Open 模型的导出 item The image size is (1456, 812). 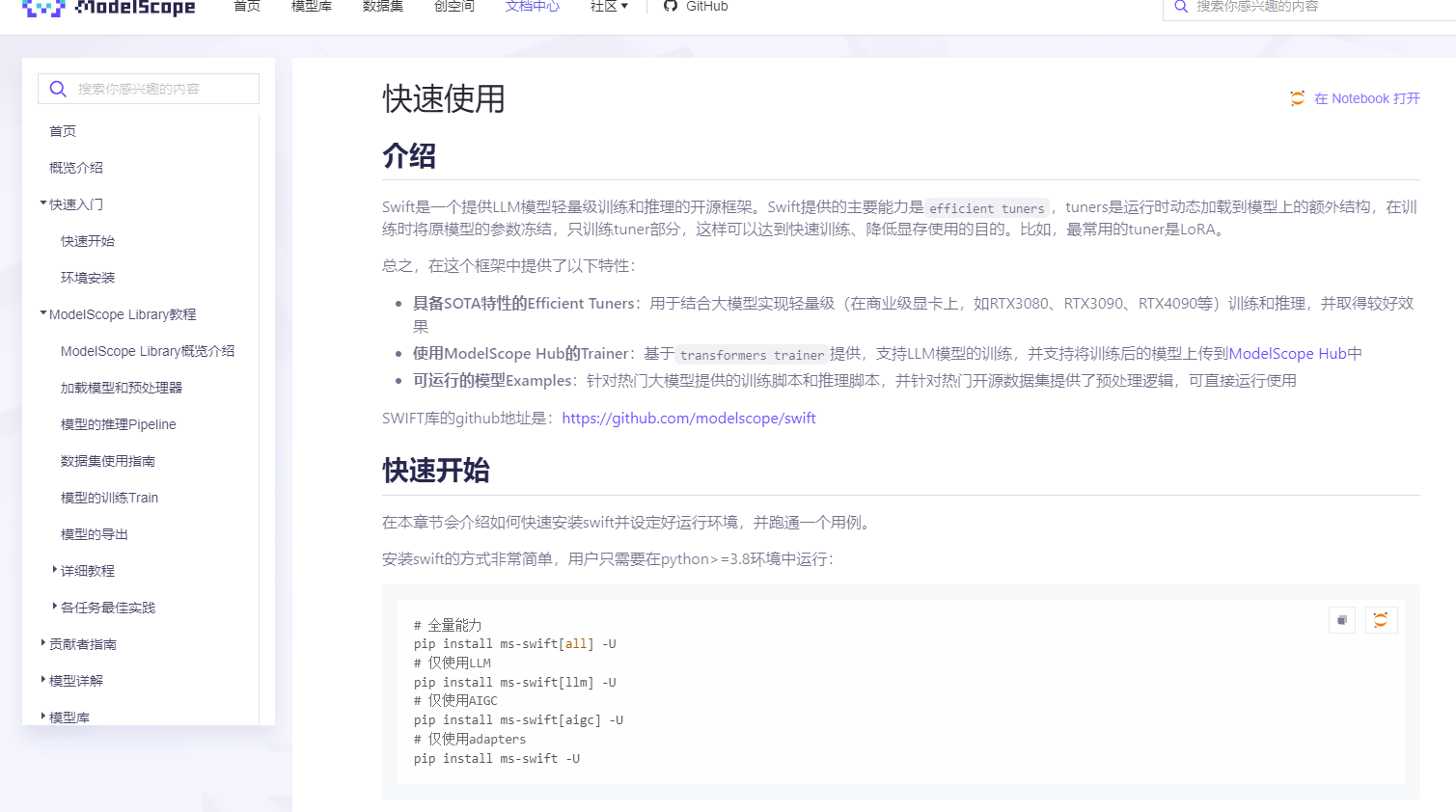coord(95,534)
